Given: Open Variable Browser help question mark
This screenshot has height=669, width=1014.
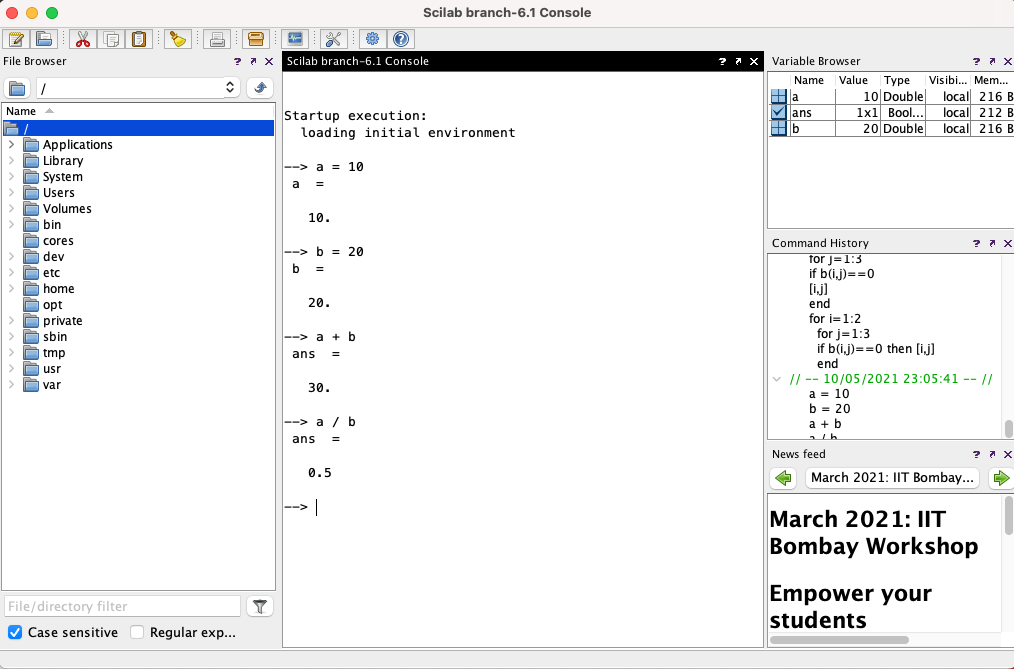Looking at the screenshot, I should [x=976, y=61].
